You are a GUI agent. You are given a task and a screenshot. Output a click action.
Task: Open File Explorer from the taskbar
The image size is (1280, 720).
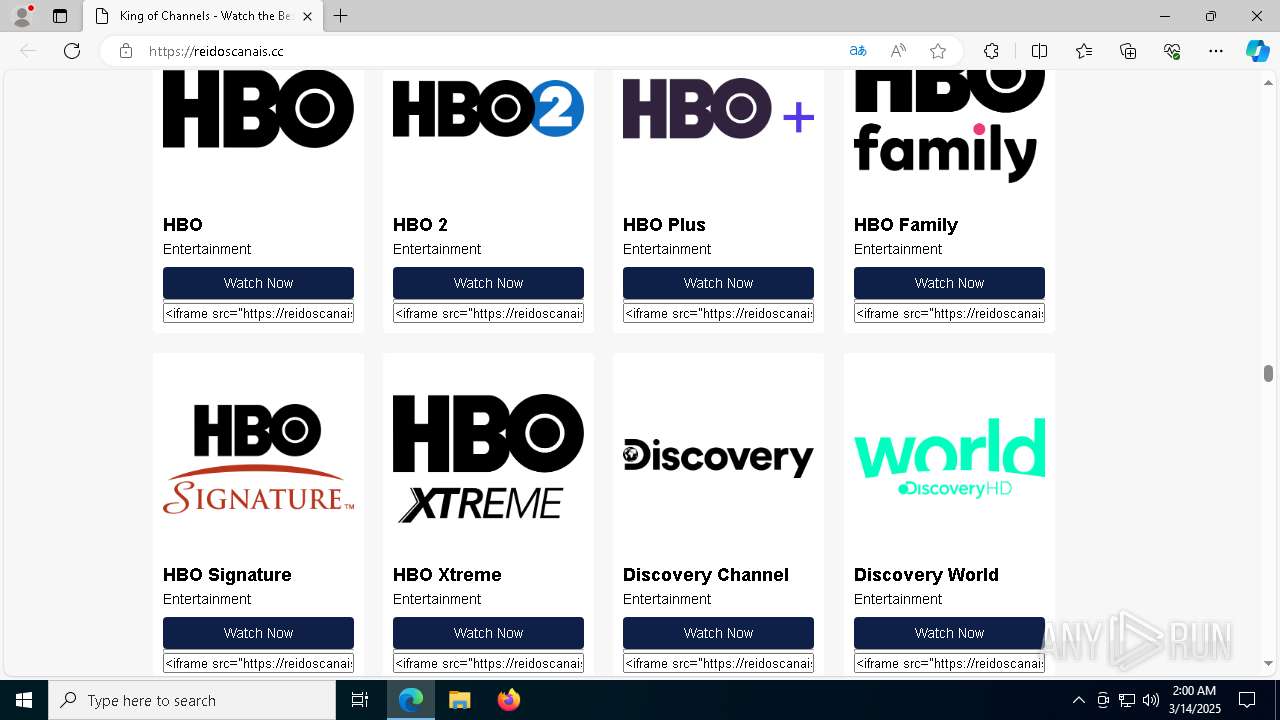tap(460, 700)
